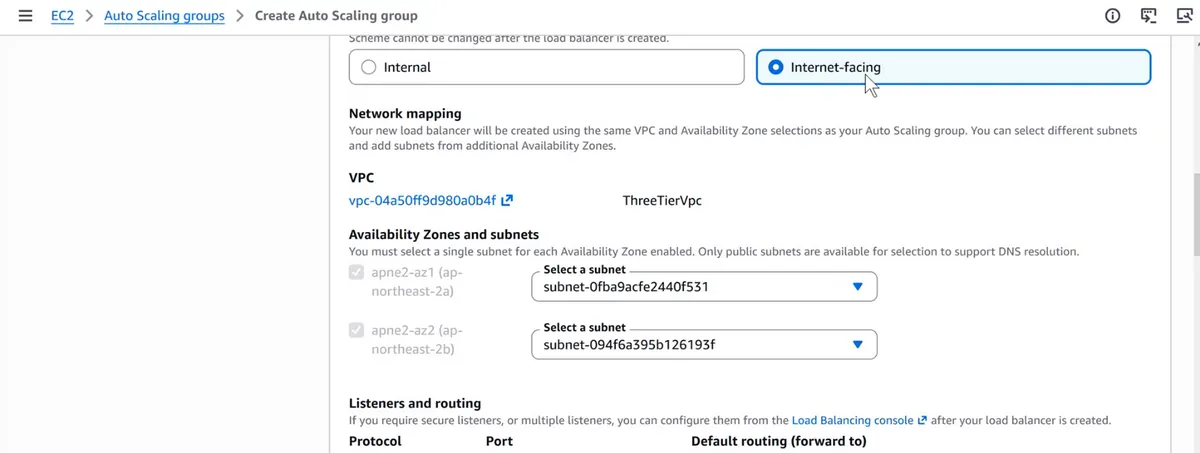Click Default routing (forward to) label

(x=779, y=441)
